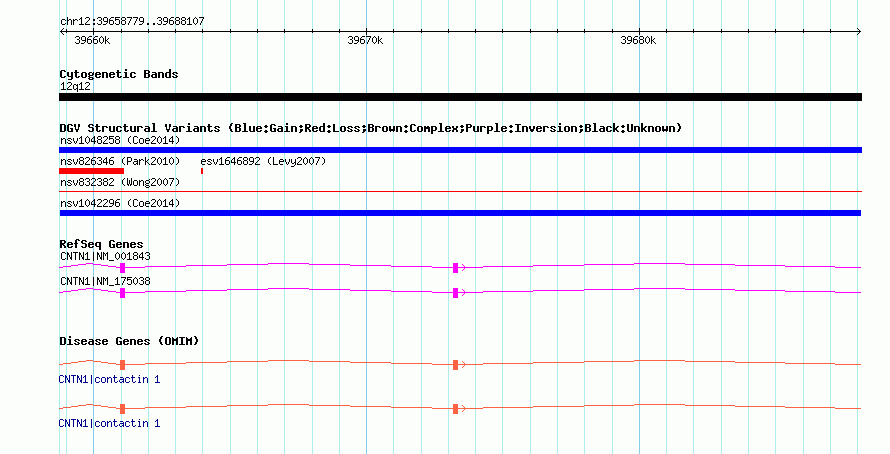890x454 pixels.
Task: Open variant nsv1042296 (Coe2014) label
Action: 120,203
